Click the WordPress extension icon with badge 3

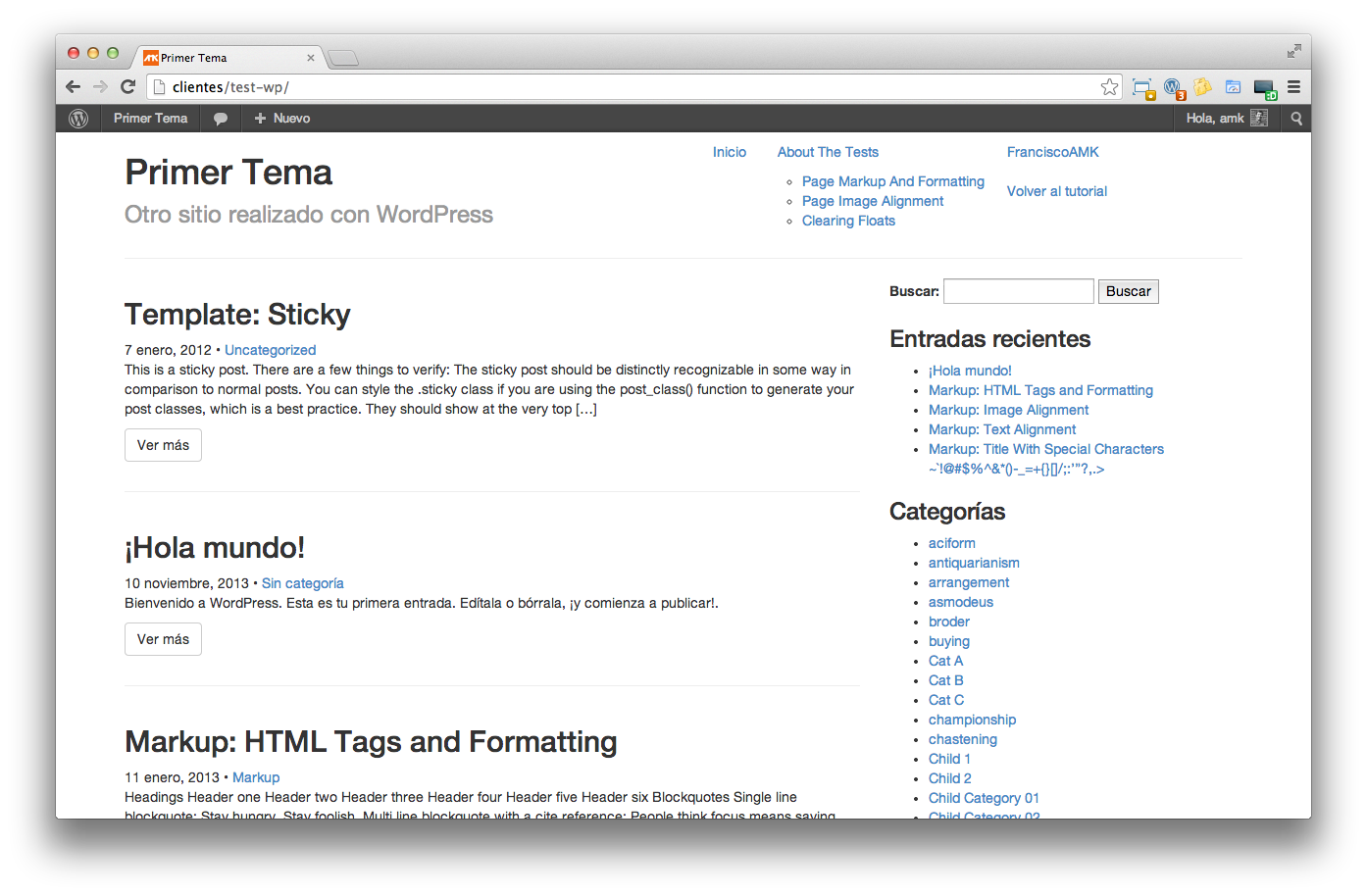click(1173, 87)
